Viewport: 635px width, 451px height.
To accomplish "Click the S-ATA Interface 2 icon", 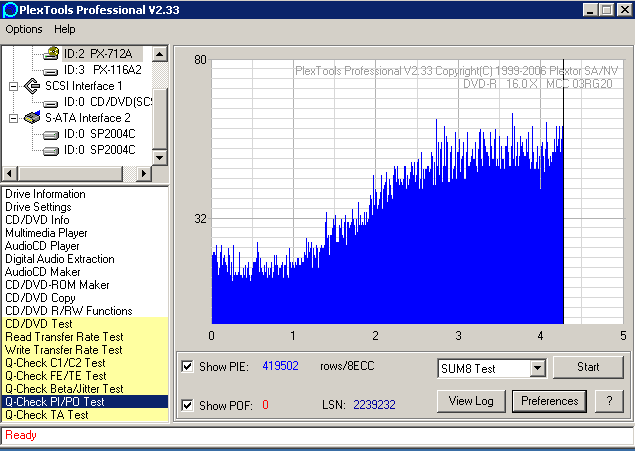I will [32, 117].
